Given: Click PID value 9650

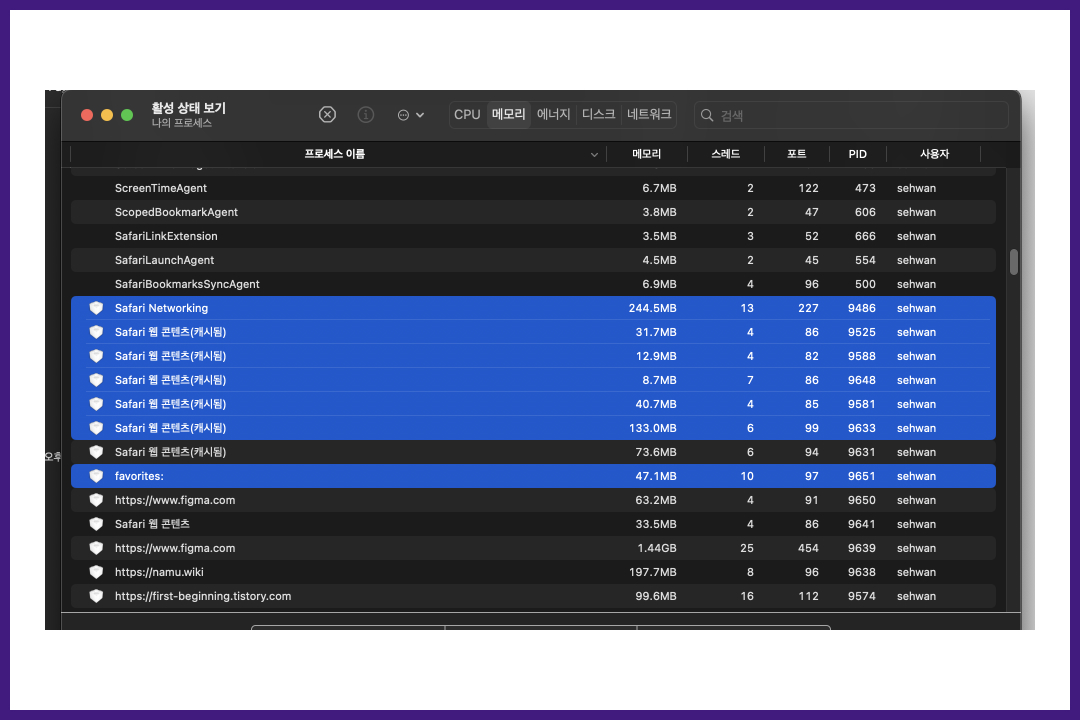Looking at the screenshot, I should [862, 500].
